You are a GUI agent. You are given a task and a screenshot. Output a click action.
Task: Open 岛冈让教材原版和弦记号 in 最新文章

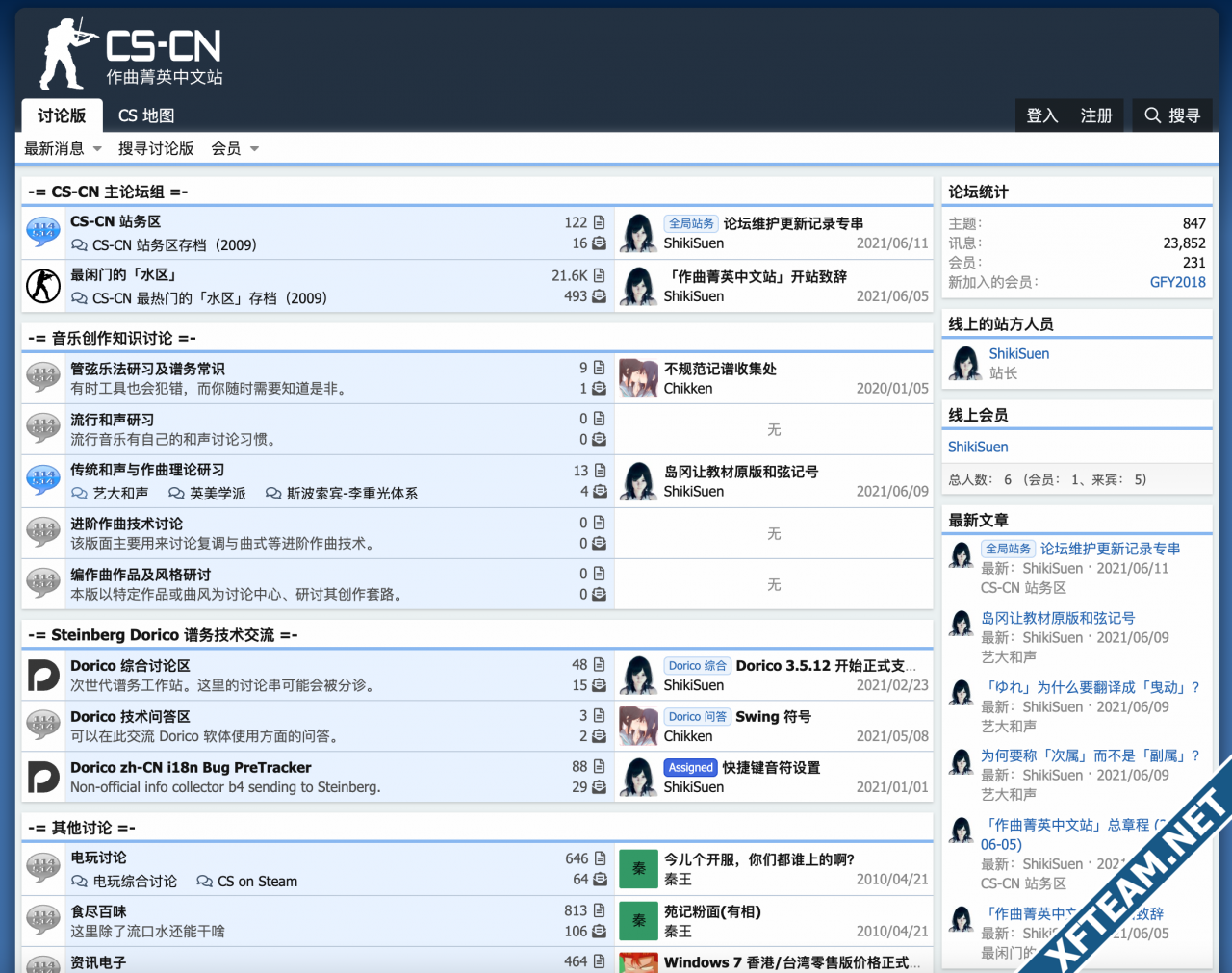(1058, 618)
